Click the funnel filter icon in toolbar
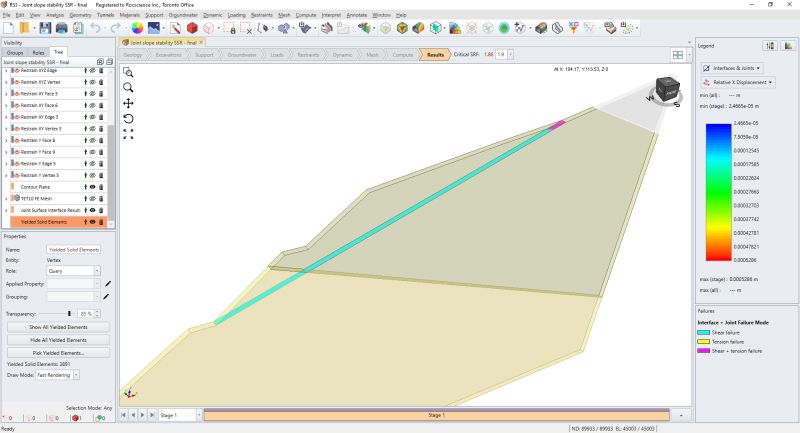Screen dimensions: 800x433 click(573, 28)
